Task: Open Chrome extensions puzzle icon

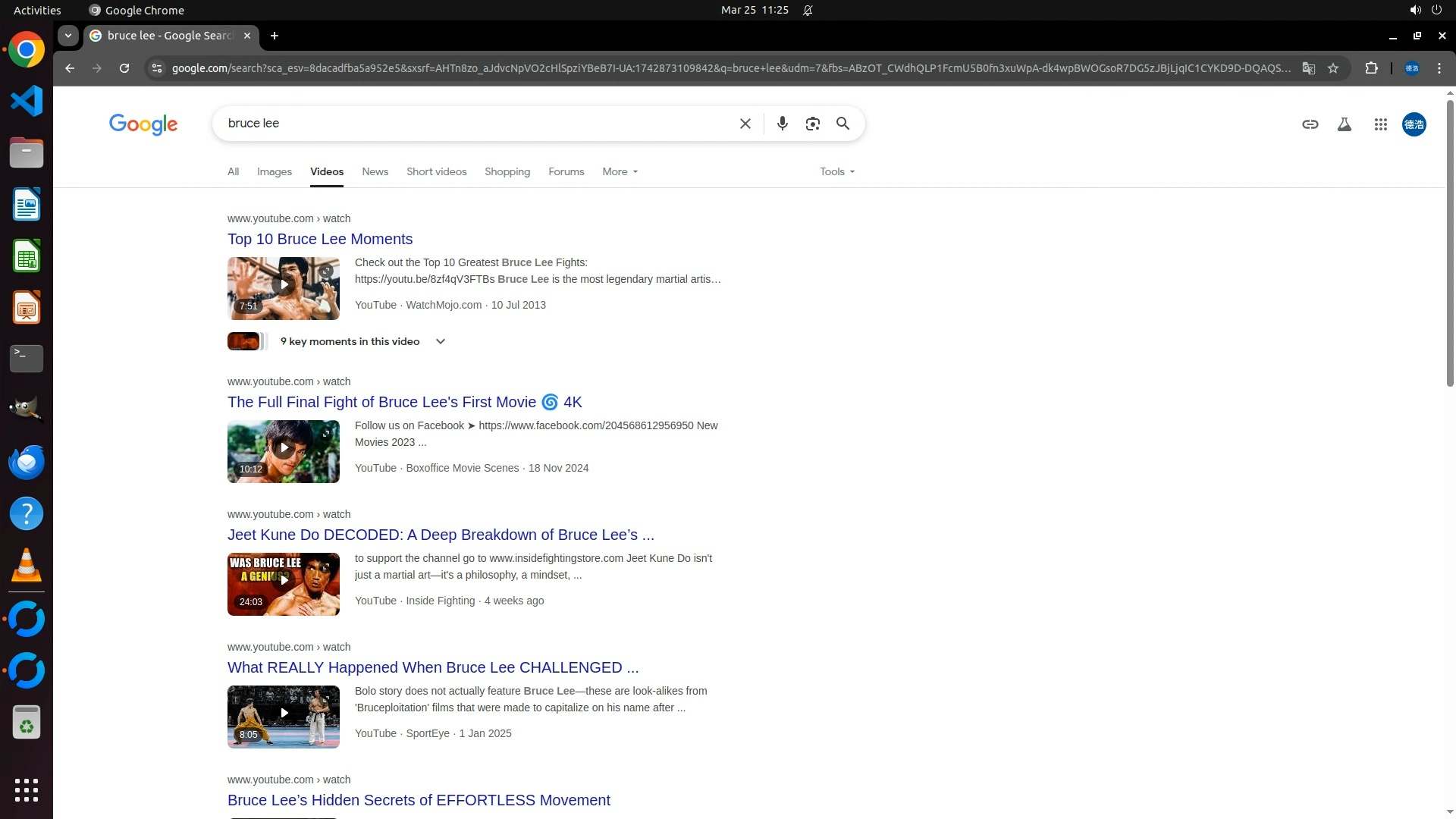Action: point(1371,68)
